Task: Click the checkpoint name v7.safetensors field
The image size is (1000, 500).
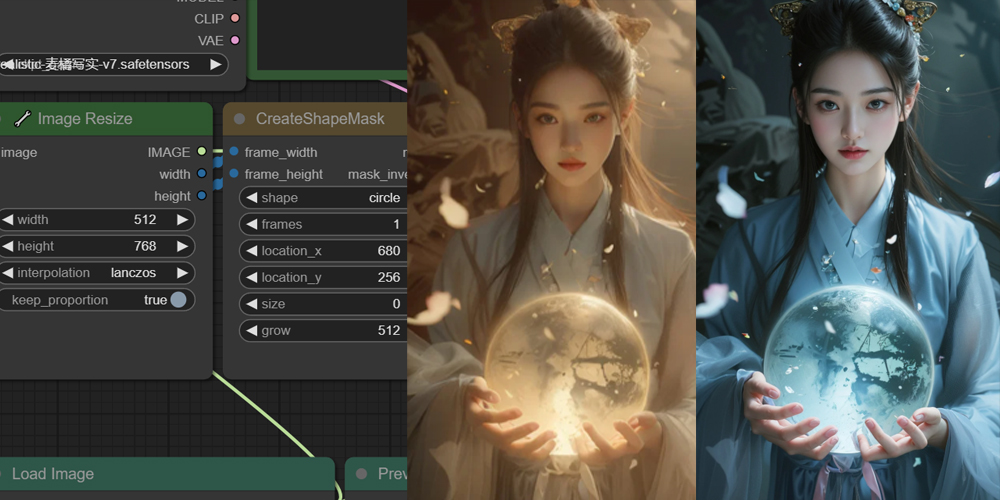Action: pos(112,64)
